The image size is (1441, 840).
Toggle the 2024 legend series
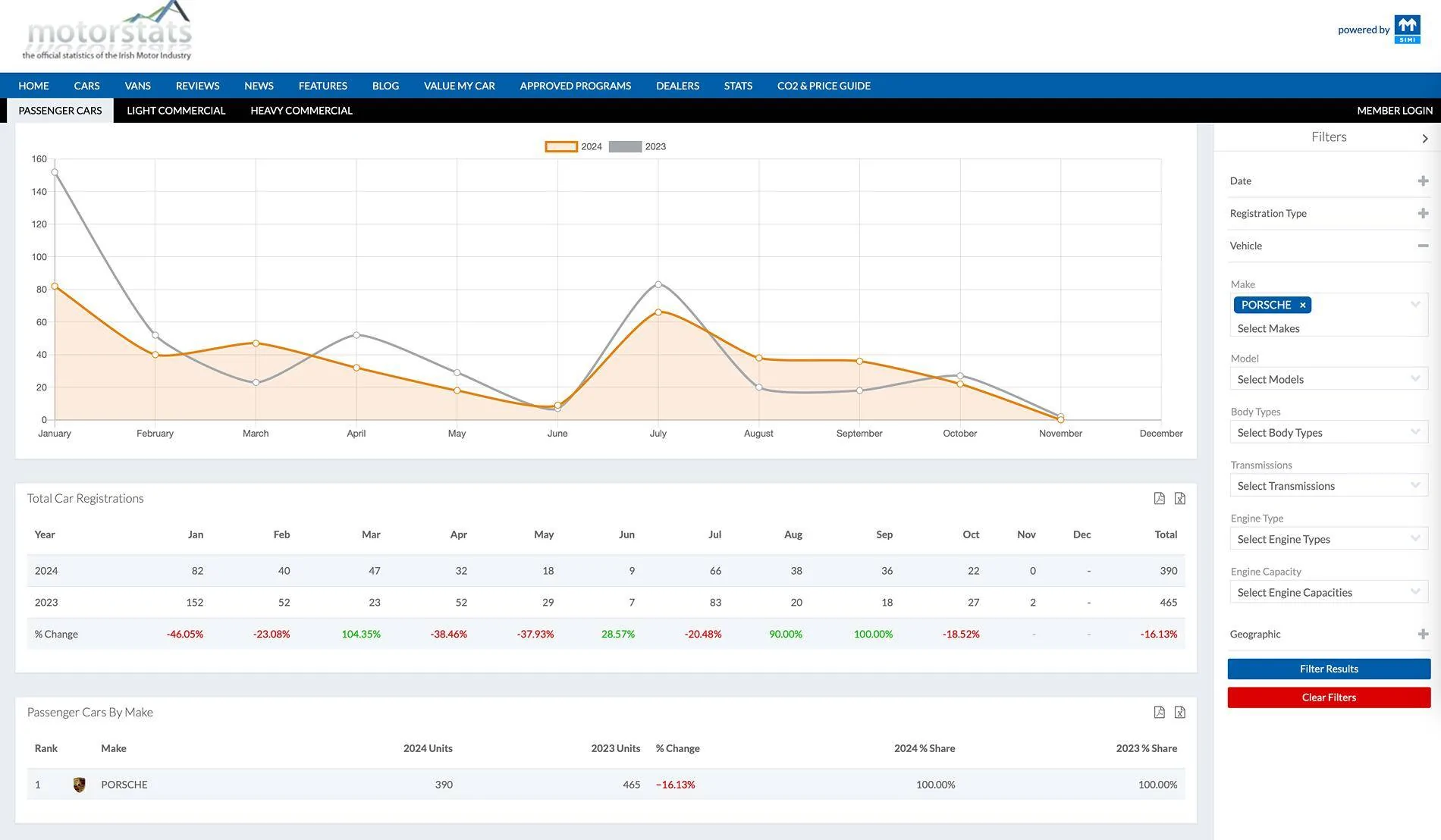573,146
